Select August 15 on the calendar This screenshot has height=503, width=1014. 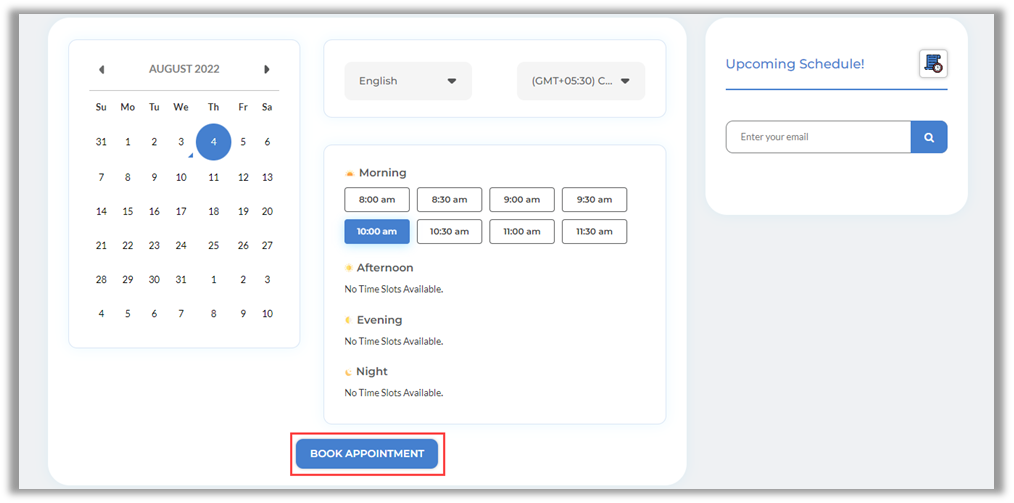click(127, 211)
